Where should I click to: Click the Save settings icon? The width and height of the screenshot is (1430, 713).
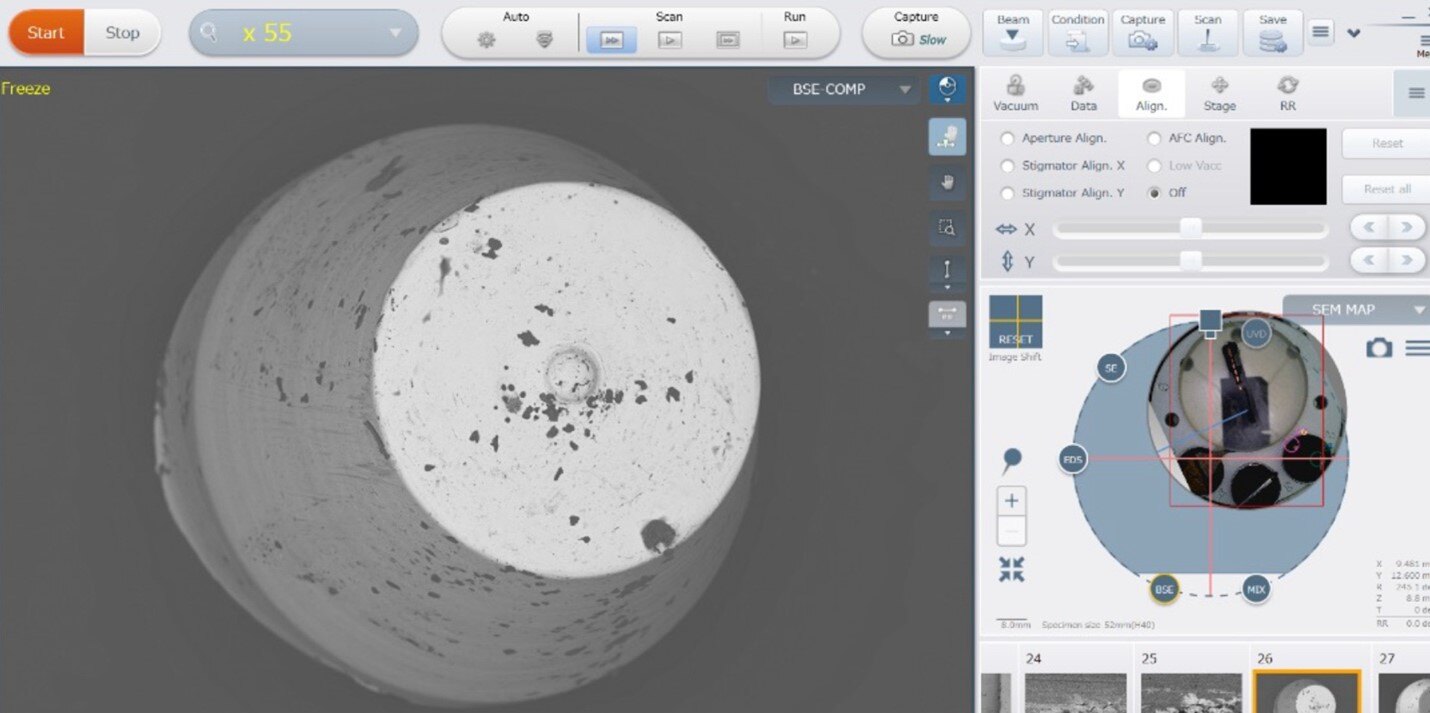[1272, 31]
